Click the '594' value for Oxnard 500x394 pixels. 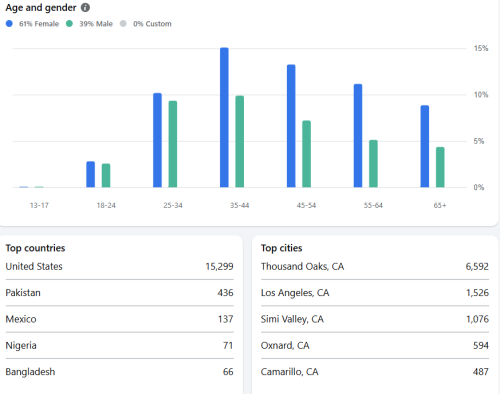coord(481,345)
